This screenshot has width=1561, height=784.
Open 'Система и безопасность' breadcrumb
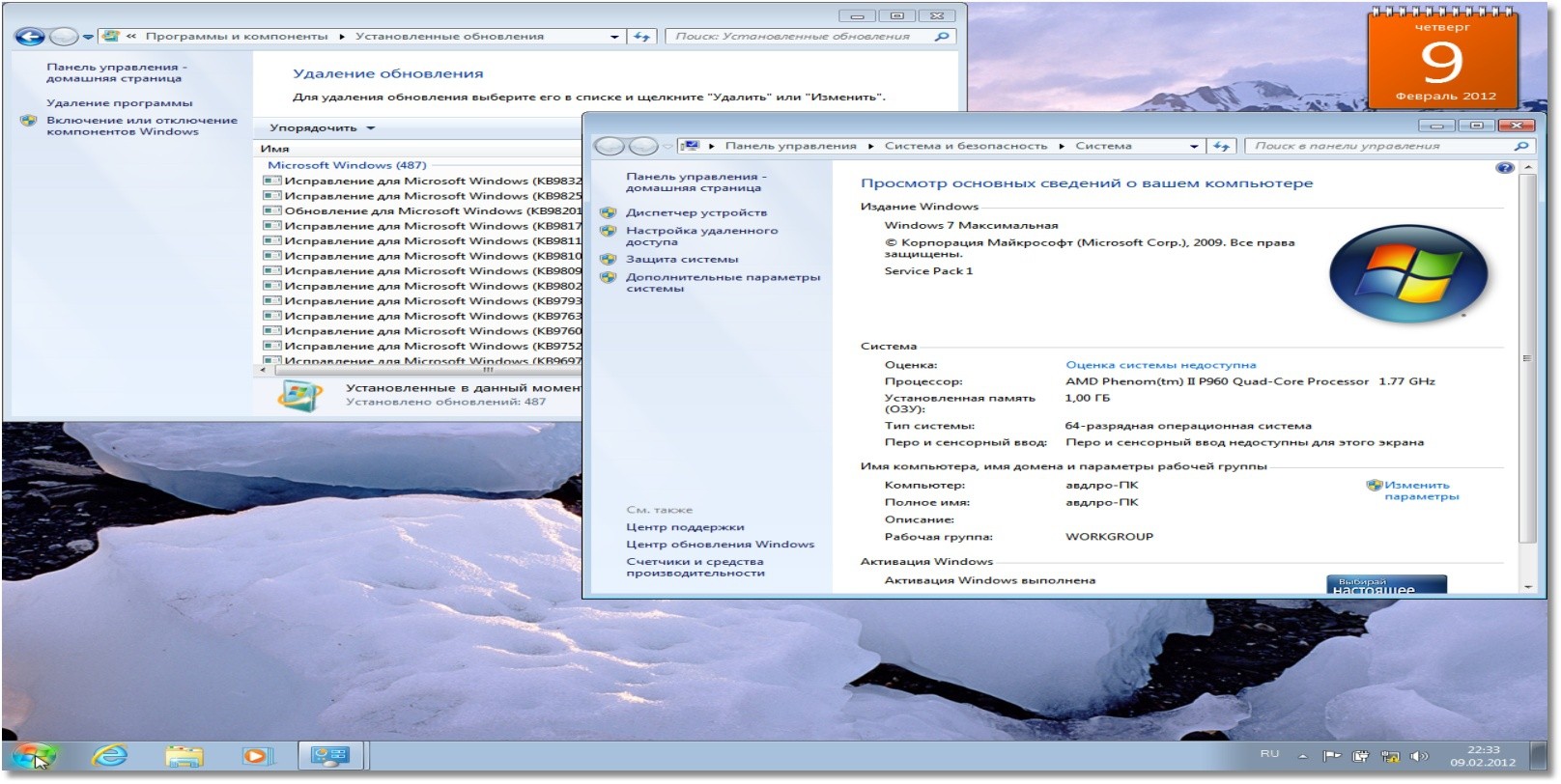pyautogui.click(x=965, y=146)
